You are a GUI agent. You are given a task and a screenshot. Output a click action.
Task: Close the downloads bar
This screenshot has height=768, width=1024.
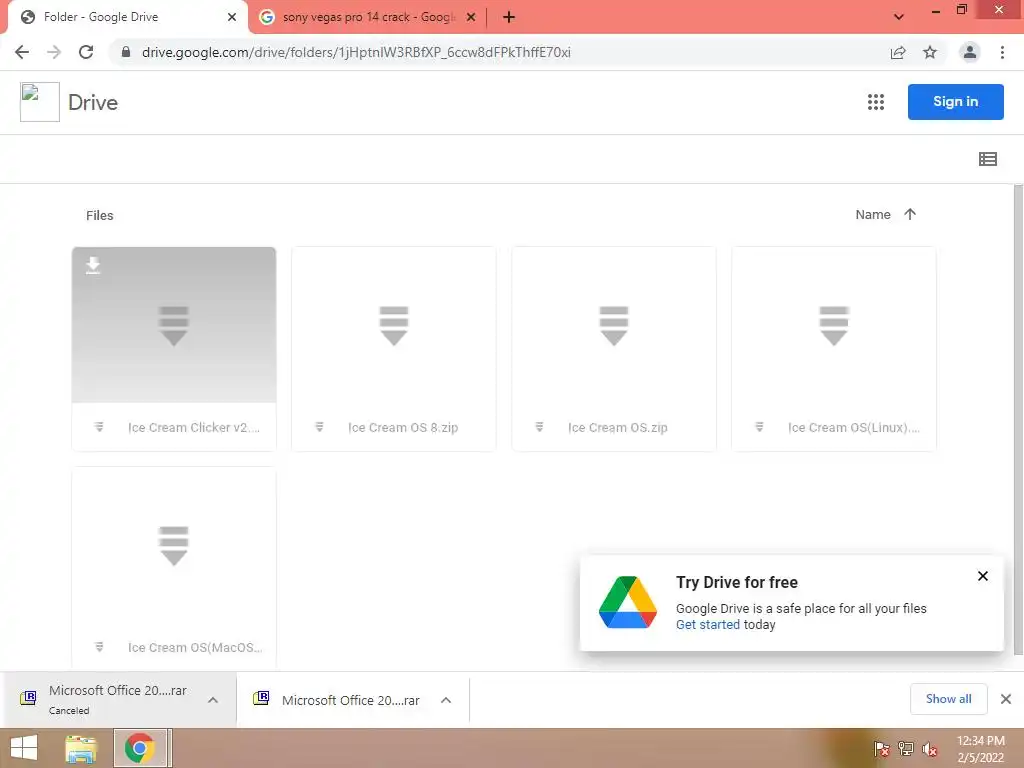click(x=1006, y=699)
